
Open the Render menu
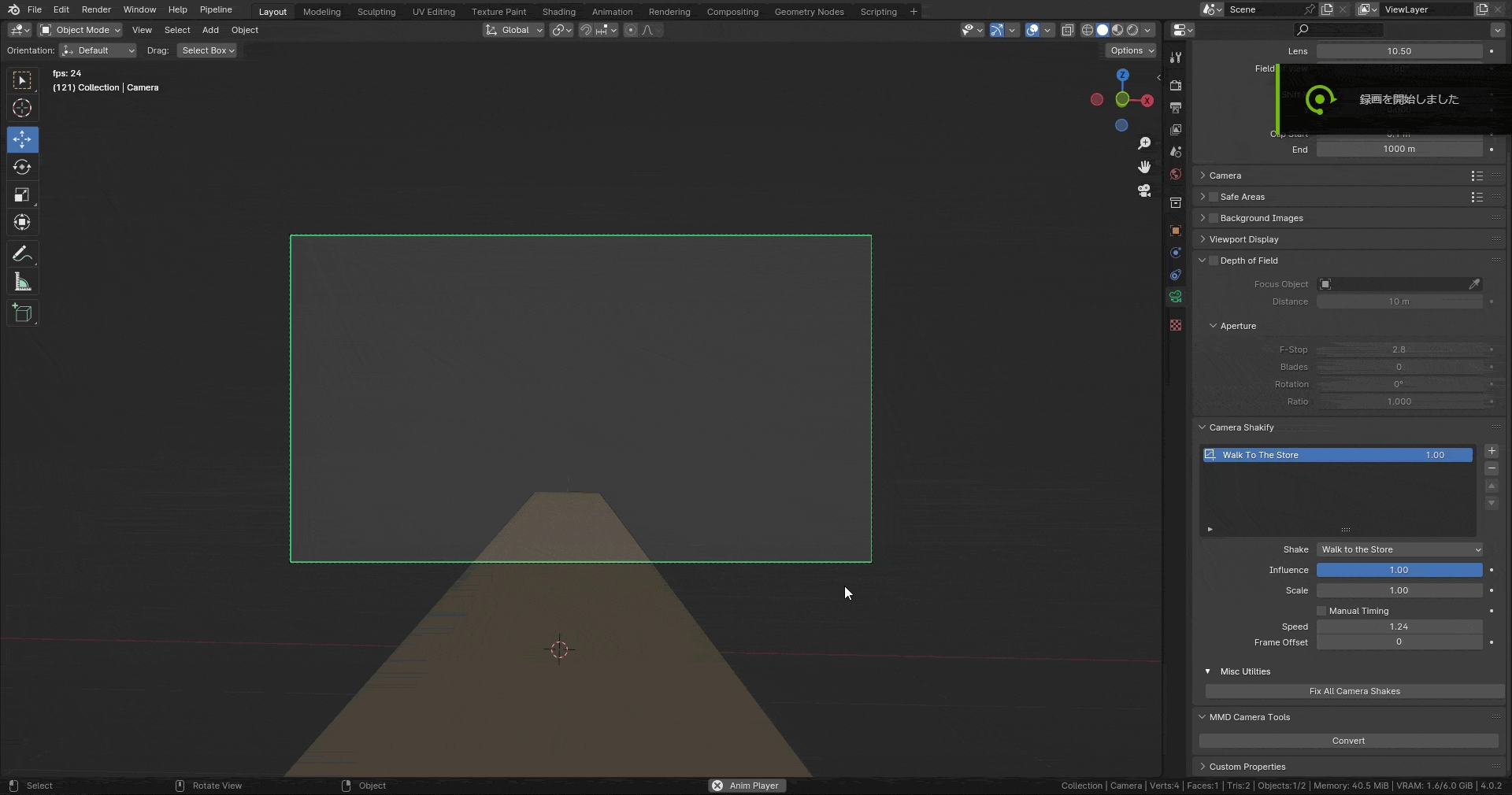point(96,9)
